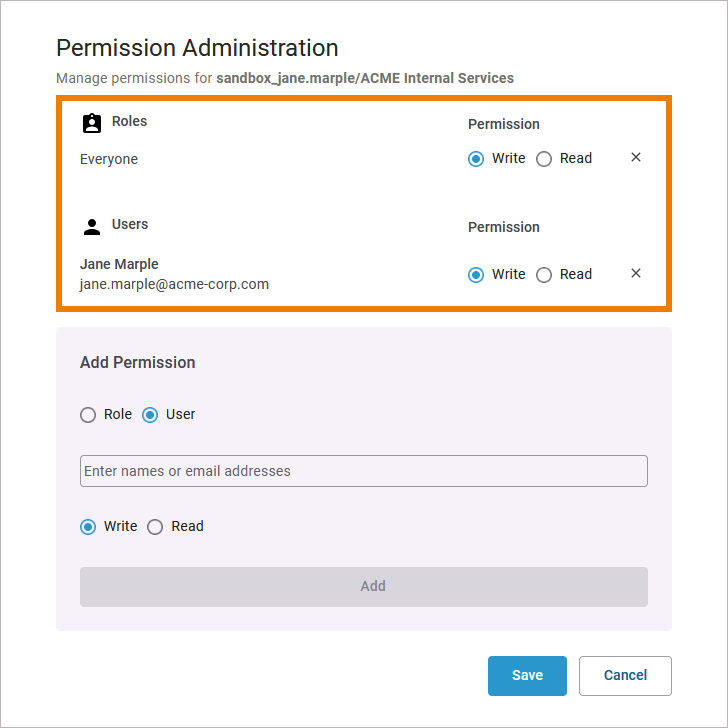Remove the Everyone role permission

point(636,158)
